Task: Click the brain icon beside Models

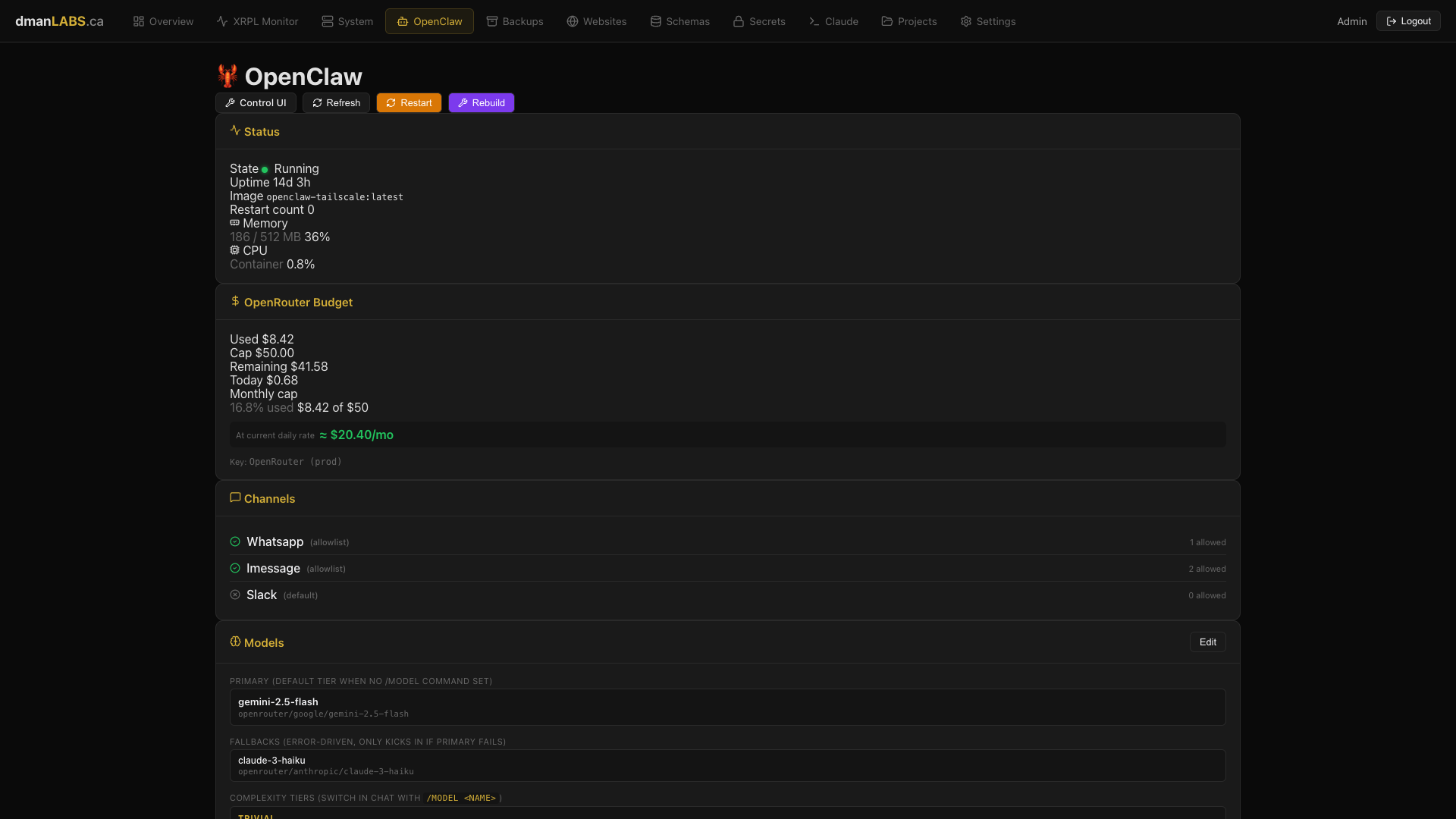Action: pyautogui.click(x=235, y=642)
